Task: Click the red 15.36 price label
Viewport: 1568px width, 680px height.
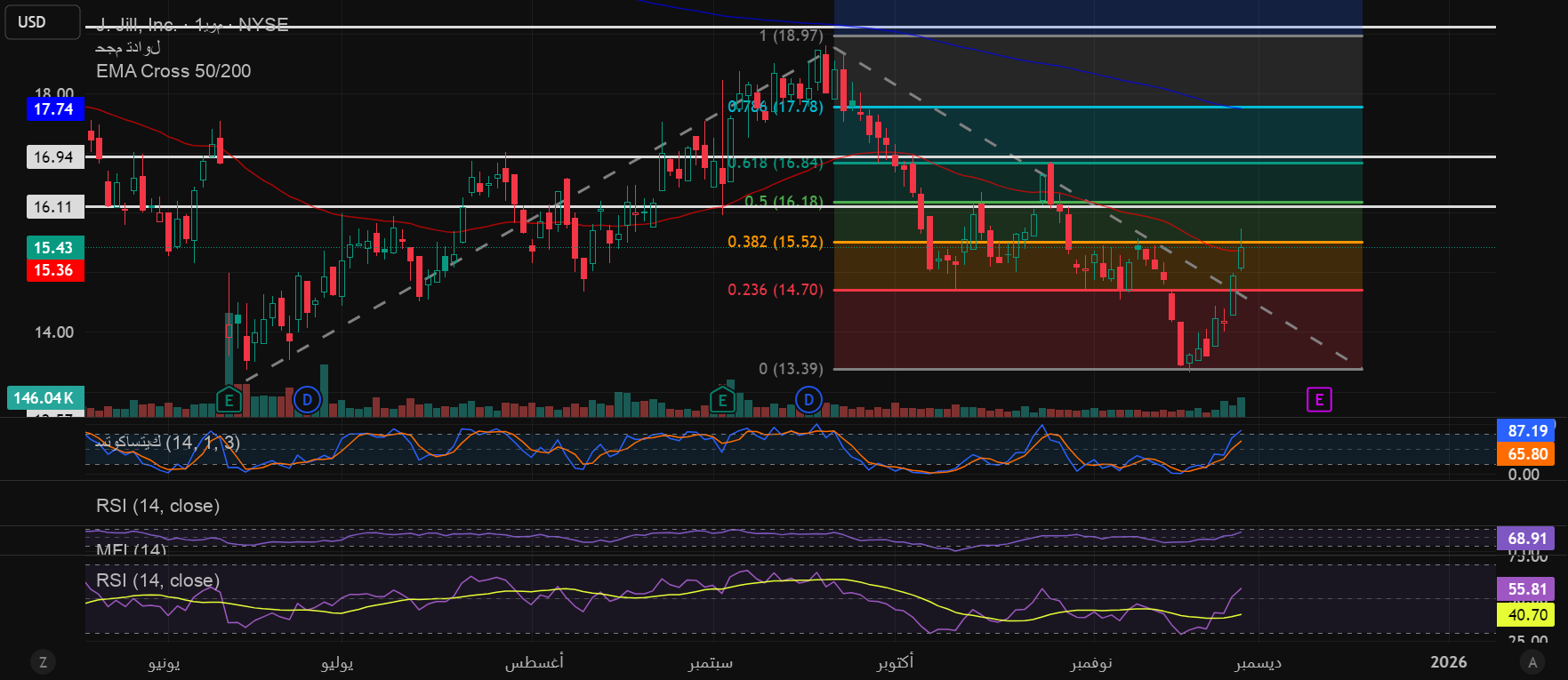Action: [54, 270]
